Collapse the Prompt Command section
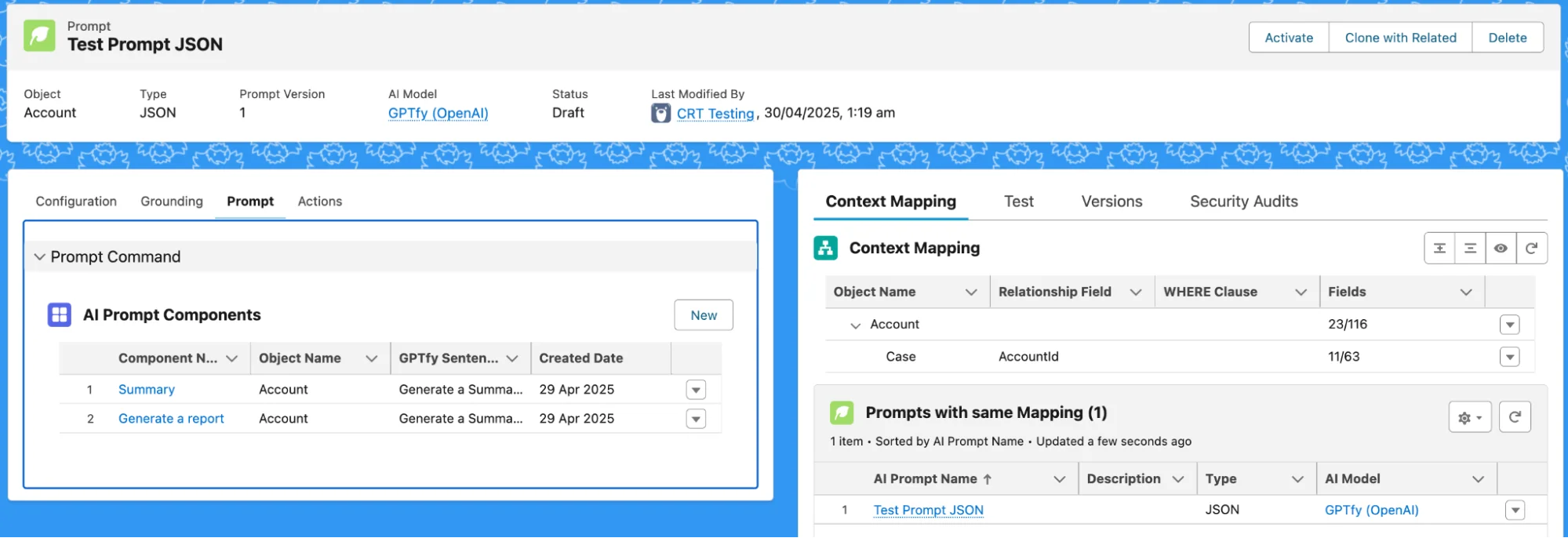The image size is (1568, 538). (x=40, y=257)
